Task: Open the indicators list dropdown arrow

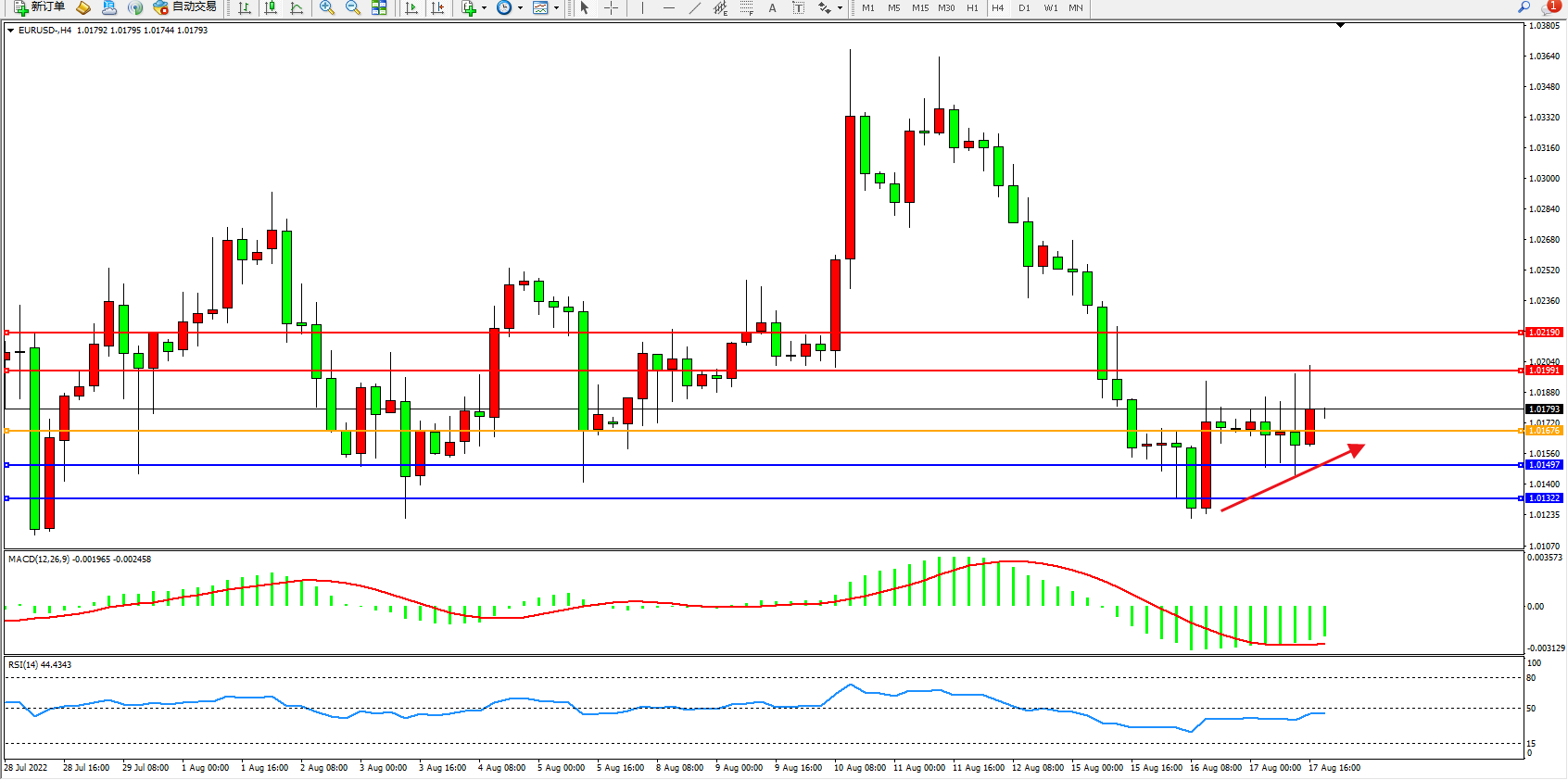Action: pyautogui.click(x=484, y=8)
